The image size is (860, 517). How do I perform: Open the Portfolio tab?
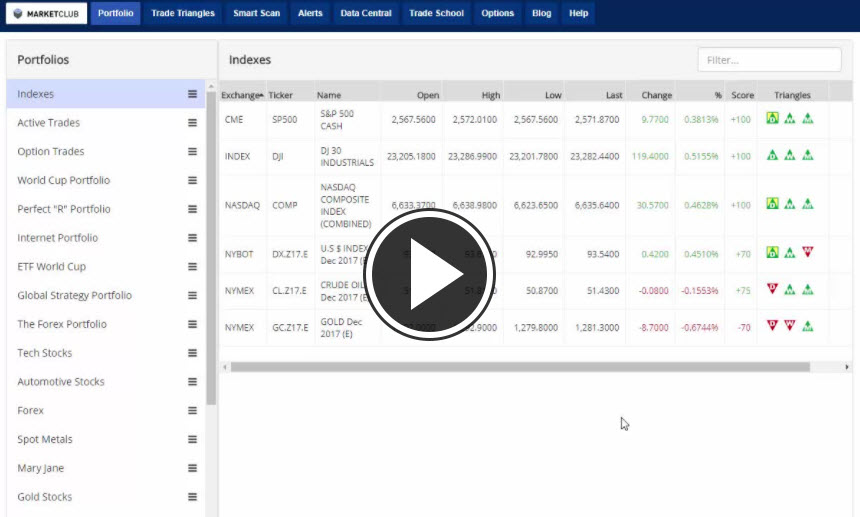[x=116, y=13]
